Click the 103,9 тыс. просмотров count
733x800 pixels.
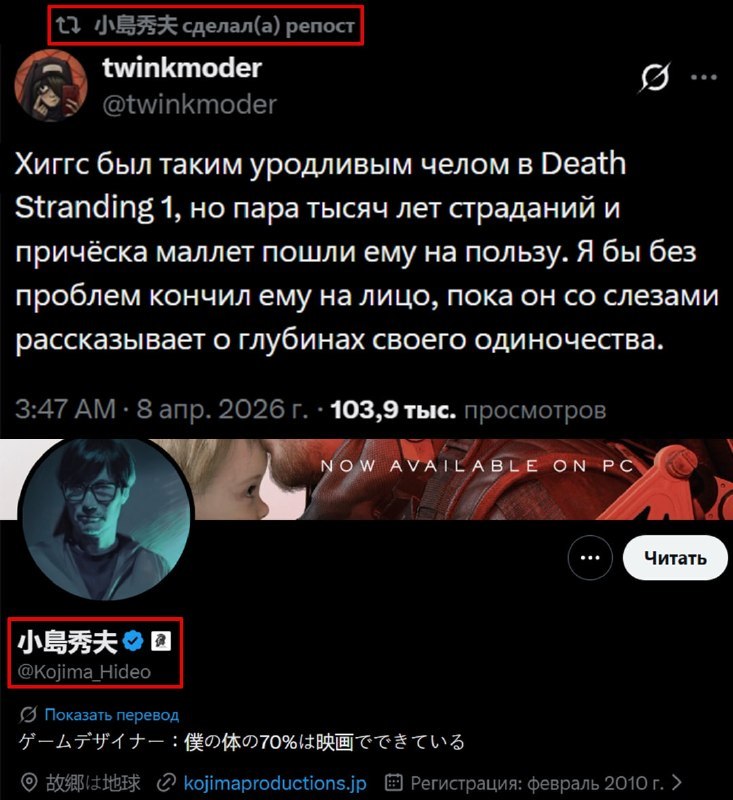point(468,410)
